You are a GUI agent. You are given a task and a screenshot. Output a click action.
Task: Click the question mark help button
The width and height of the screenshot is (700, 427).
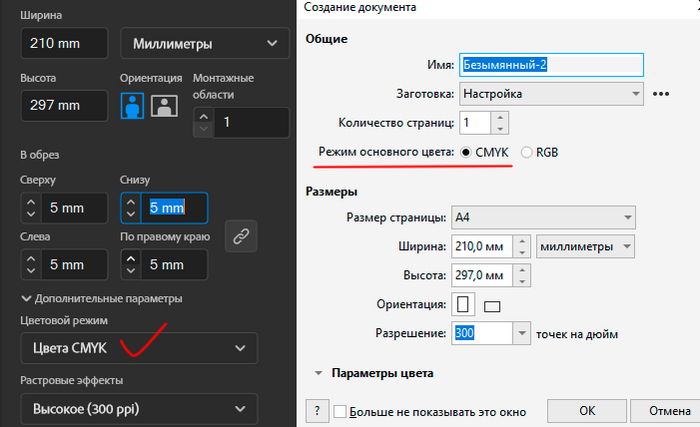point(316,411)
